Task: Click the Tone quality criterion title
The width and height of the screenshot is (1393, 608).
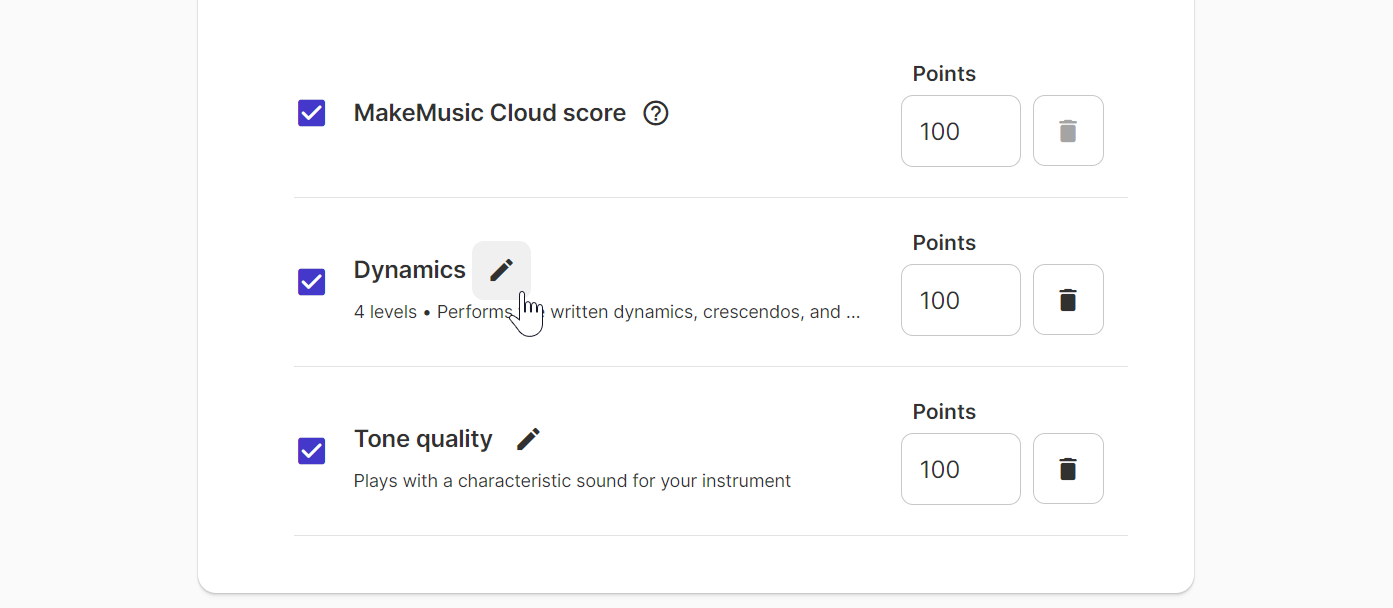Action: click(x=423, y=439)
